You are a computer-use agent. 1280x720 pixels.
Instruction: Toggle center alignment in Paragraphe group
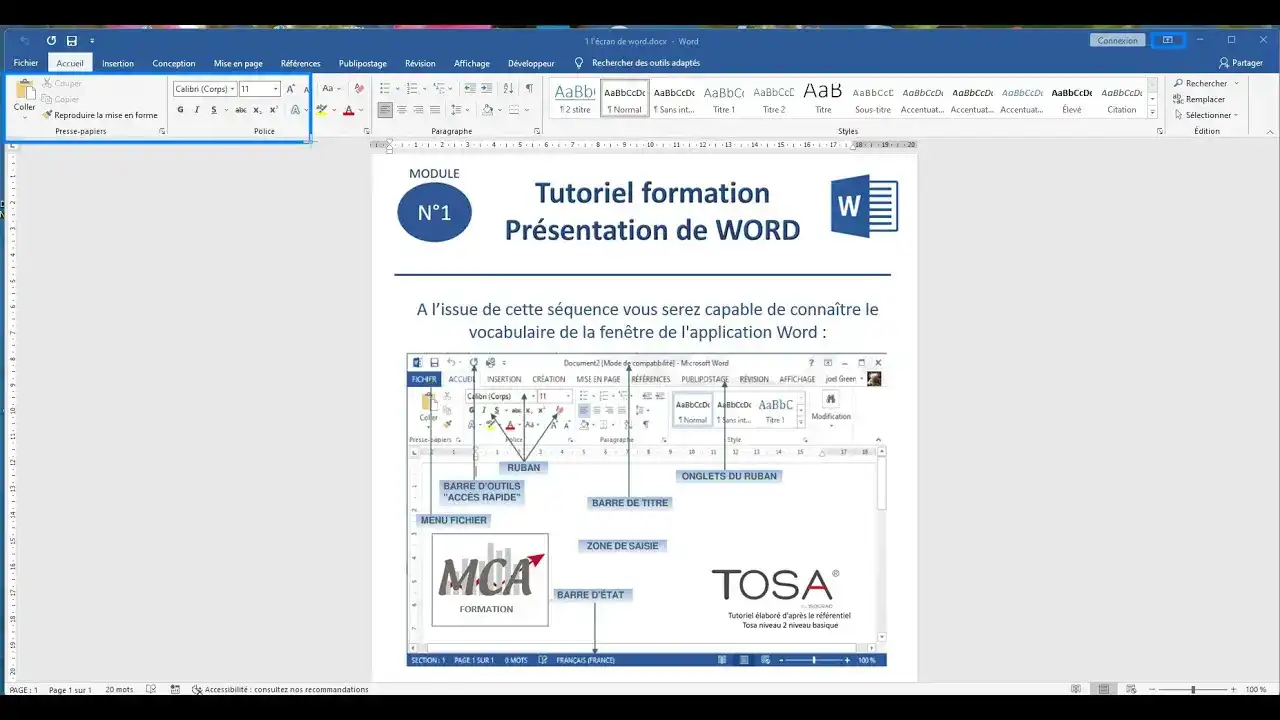point(402,110)
